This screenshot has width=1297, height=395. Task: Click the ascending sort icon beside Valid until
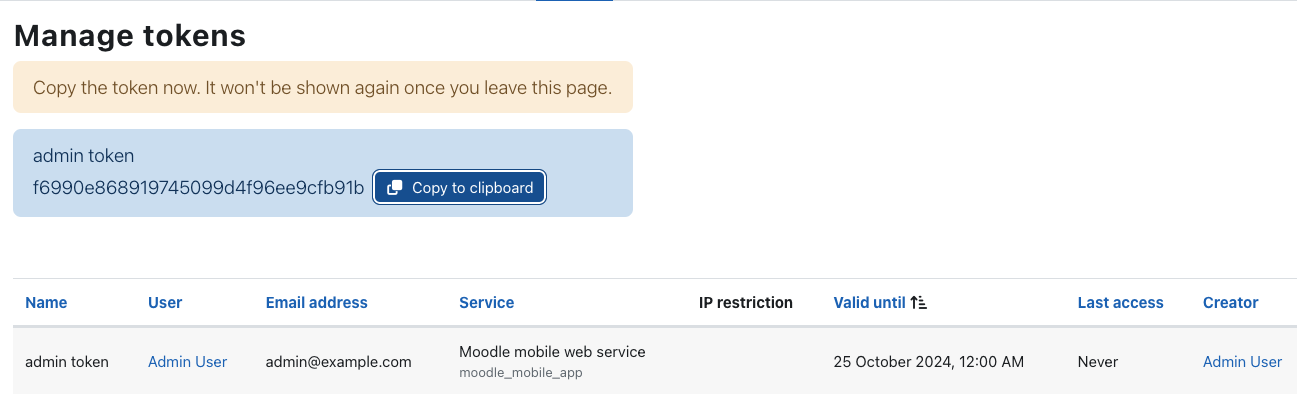(919, 302)
